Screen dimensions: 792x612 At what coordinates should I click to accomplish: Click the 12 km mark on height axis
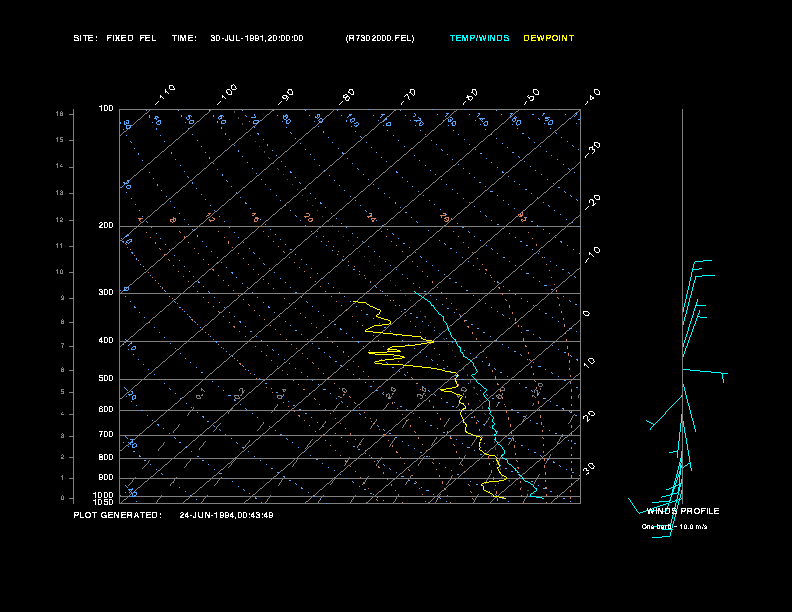click(x=60, y=220)
